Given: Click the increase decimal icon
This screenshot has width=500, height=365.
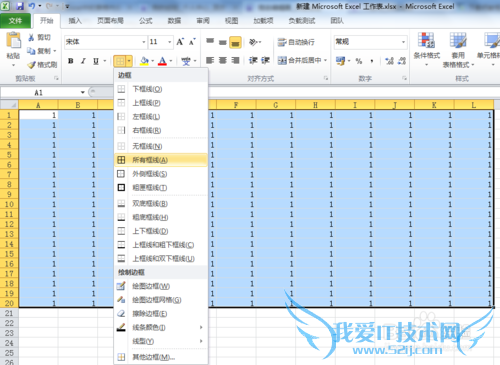Looking at the screenshot, I should [389, 61].
